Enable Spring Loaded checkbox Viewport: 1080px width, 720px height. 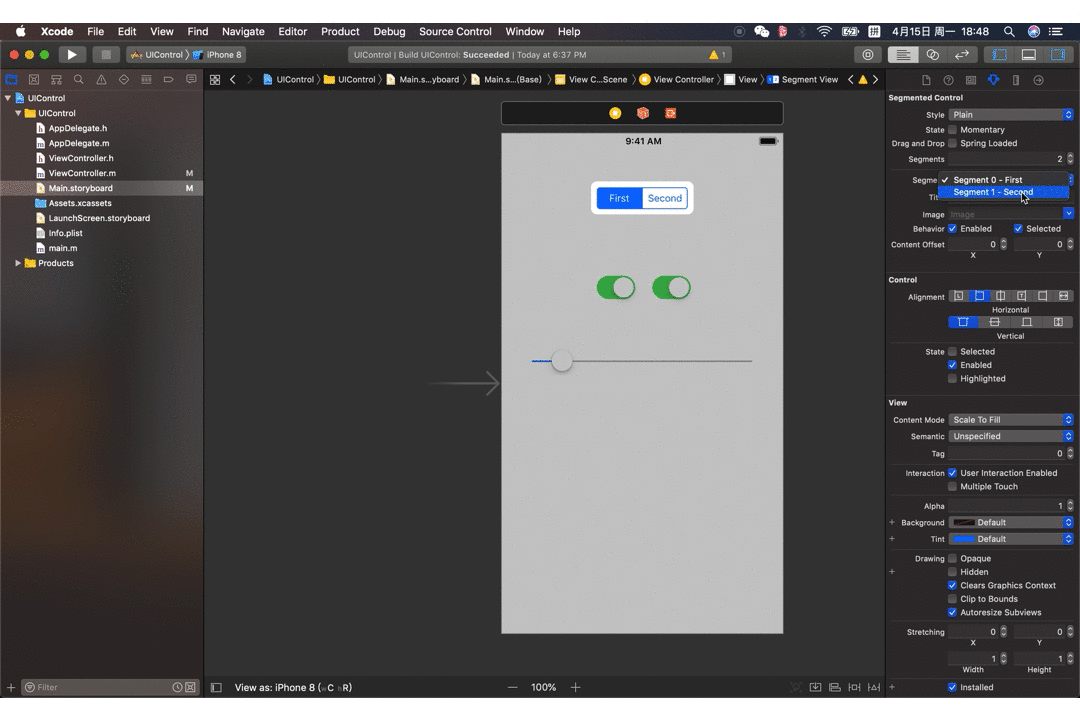tap(953, 143)
